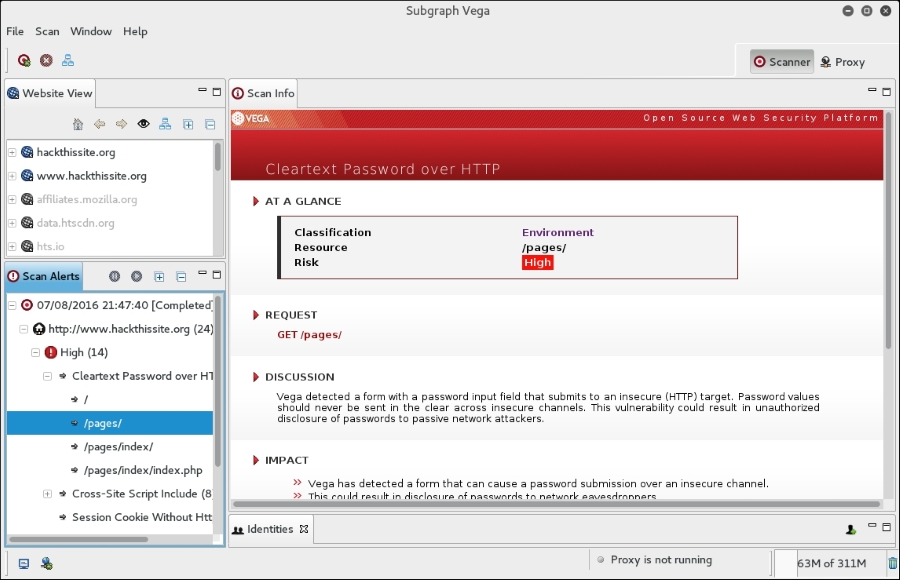This screenshot has height=580, width=900.
Task: Select the Scan Info tab
Action: (x=263, y=93)
